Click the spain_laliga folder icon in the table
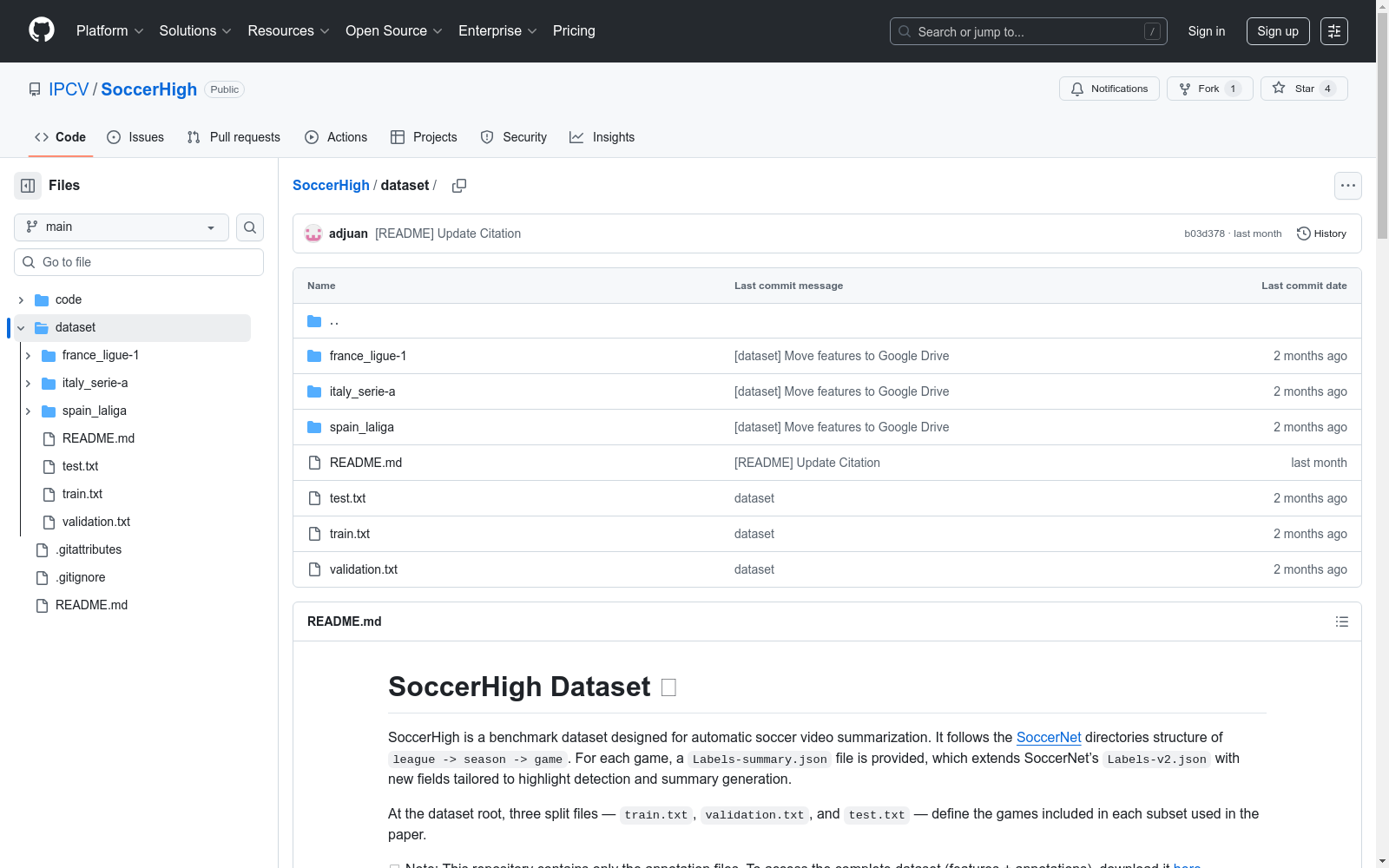Image resolution: width=1389 pixels, height=868 pixels. (314, 427)
